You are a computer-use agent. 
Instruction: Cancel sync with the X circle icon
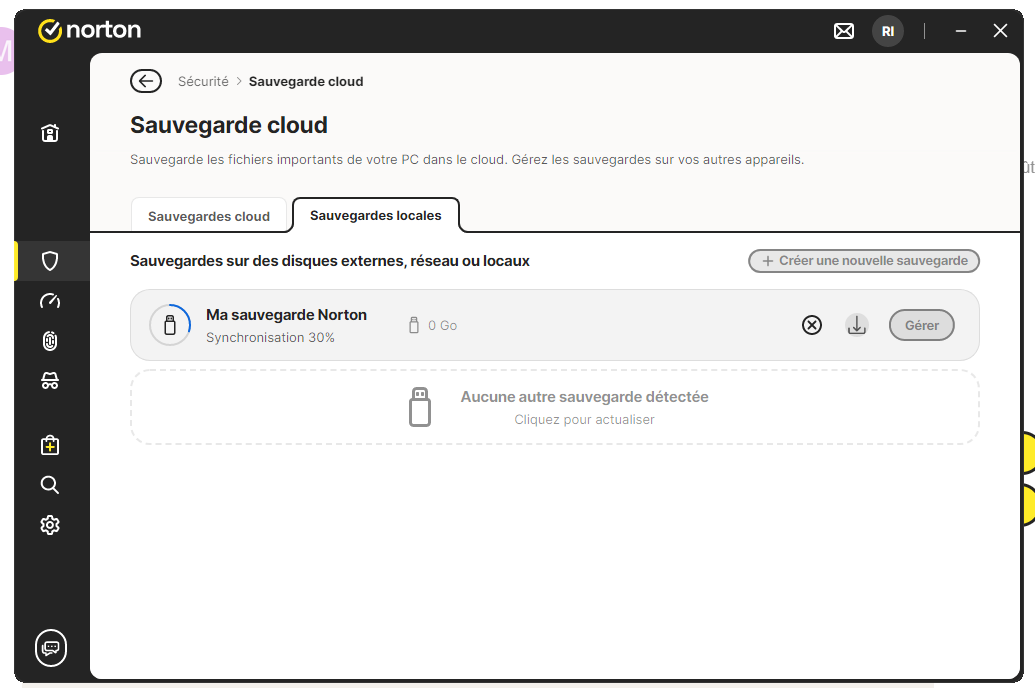pyautogui.click(x=812, y=325)
